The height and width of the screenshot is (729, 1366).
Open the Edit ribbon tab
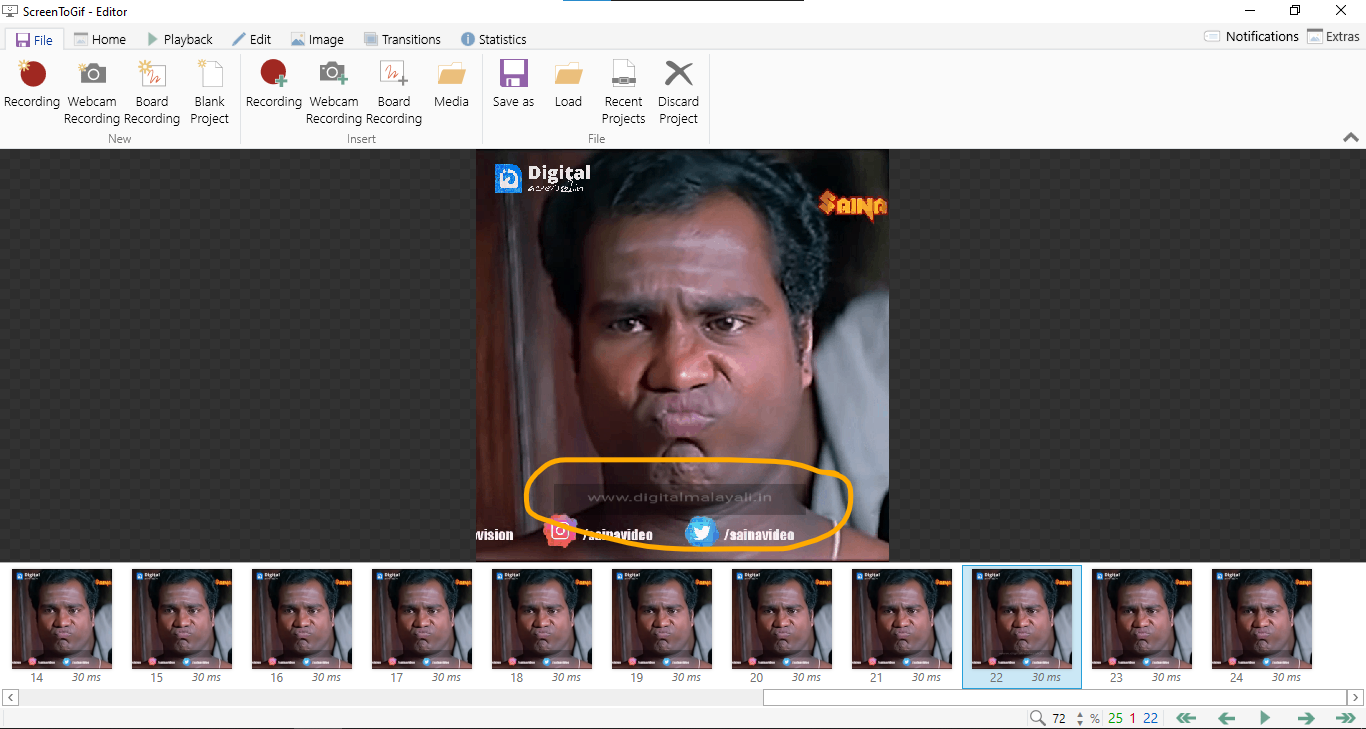pyautogui.click(x=252, y=40)
